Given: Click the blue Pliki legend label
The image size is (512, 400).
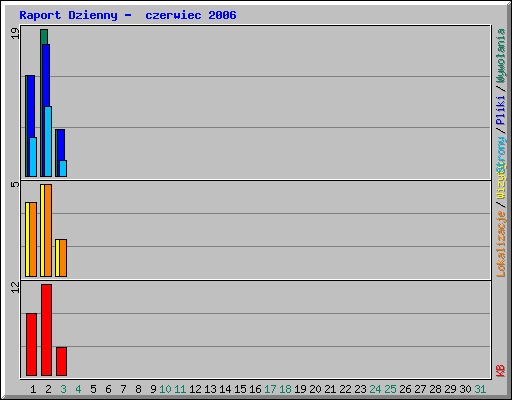Looking at the screenshot, I should pos(500,110).
